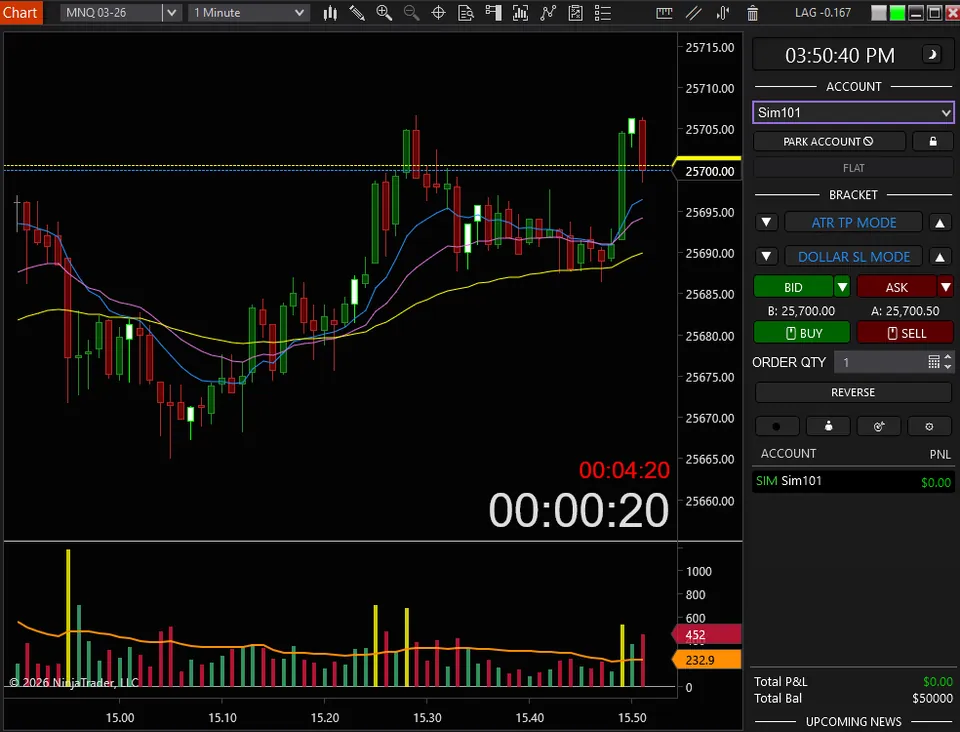
Task: Open the bar chart style icon
Action: 330,13
